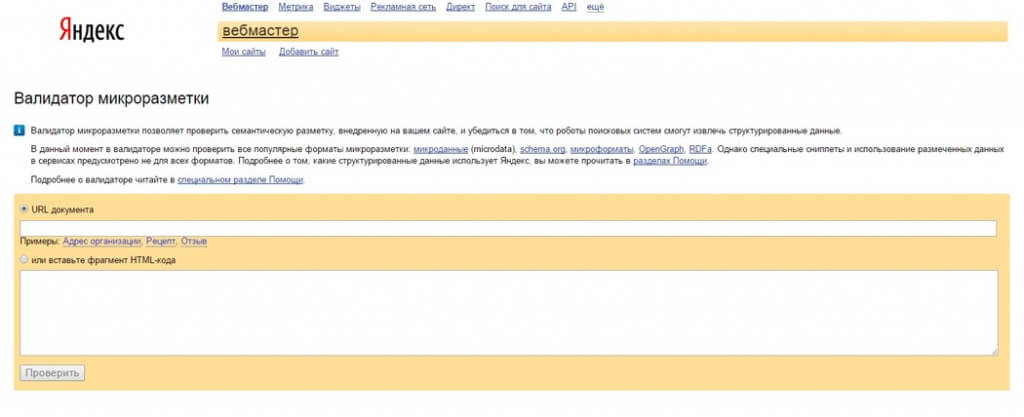The width and height of the screenshot is (1024, 417).
Task: Select the 'URL документа' radio button
Action: (24, 209)
